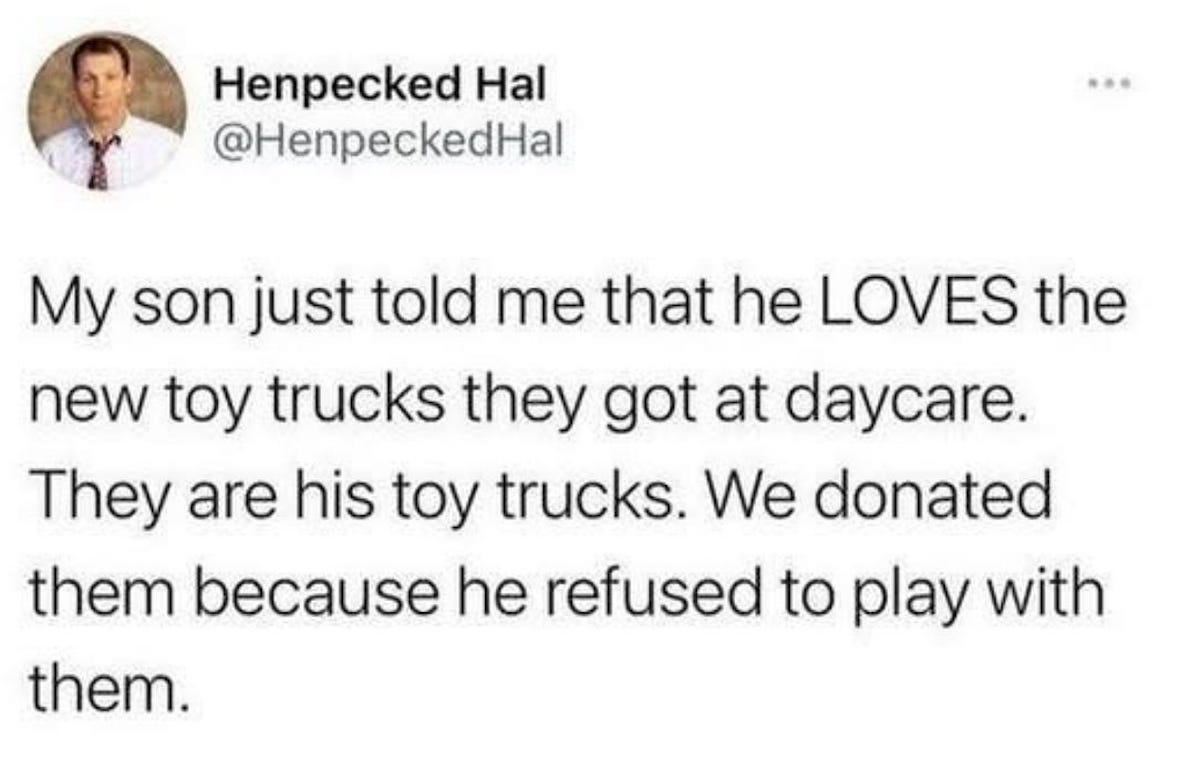The width and height of the screenshot is (1200, 780).
Task: Open the Henpecked Hal display name link
Action: [x=381, y=85]
